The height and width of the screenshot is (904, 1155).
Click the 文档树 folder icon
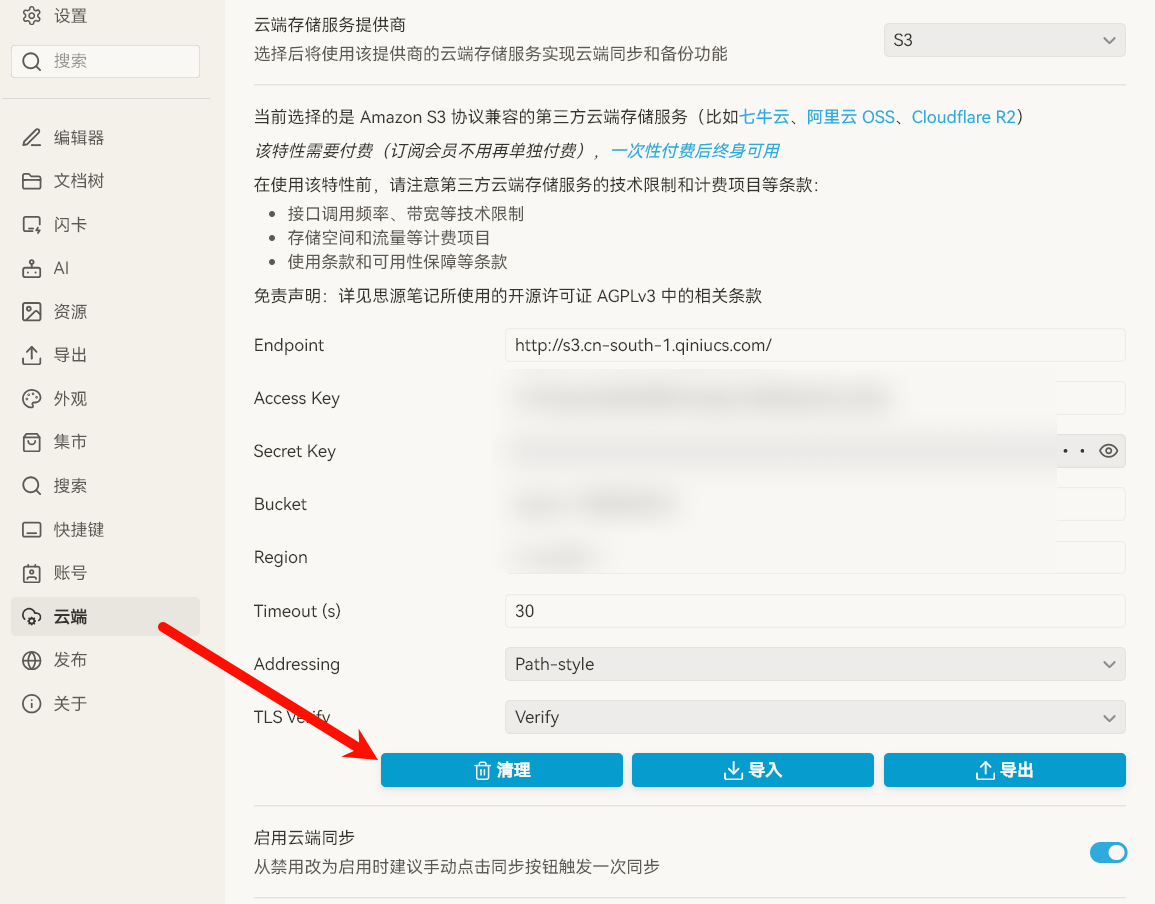32,181
